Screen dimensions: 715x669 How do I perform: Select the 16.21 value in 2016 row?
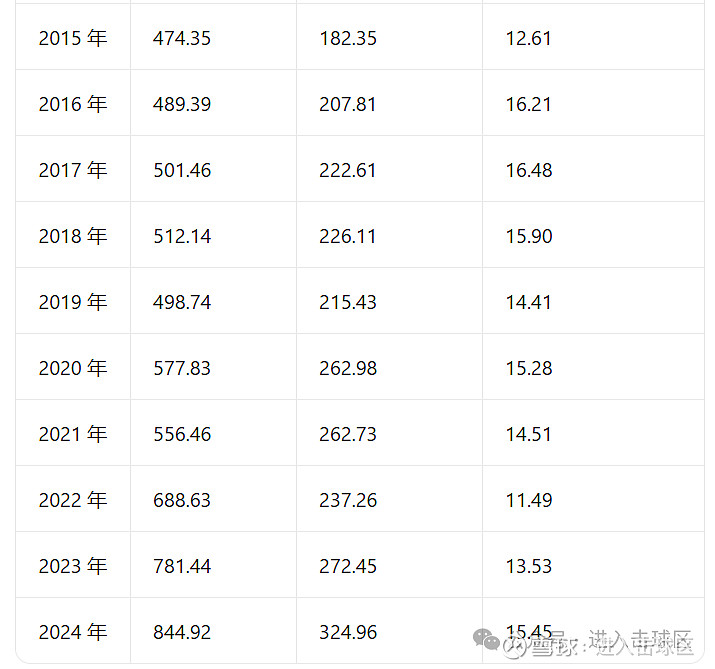pos(528,104)
